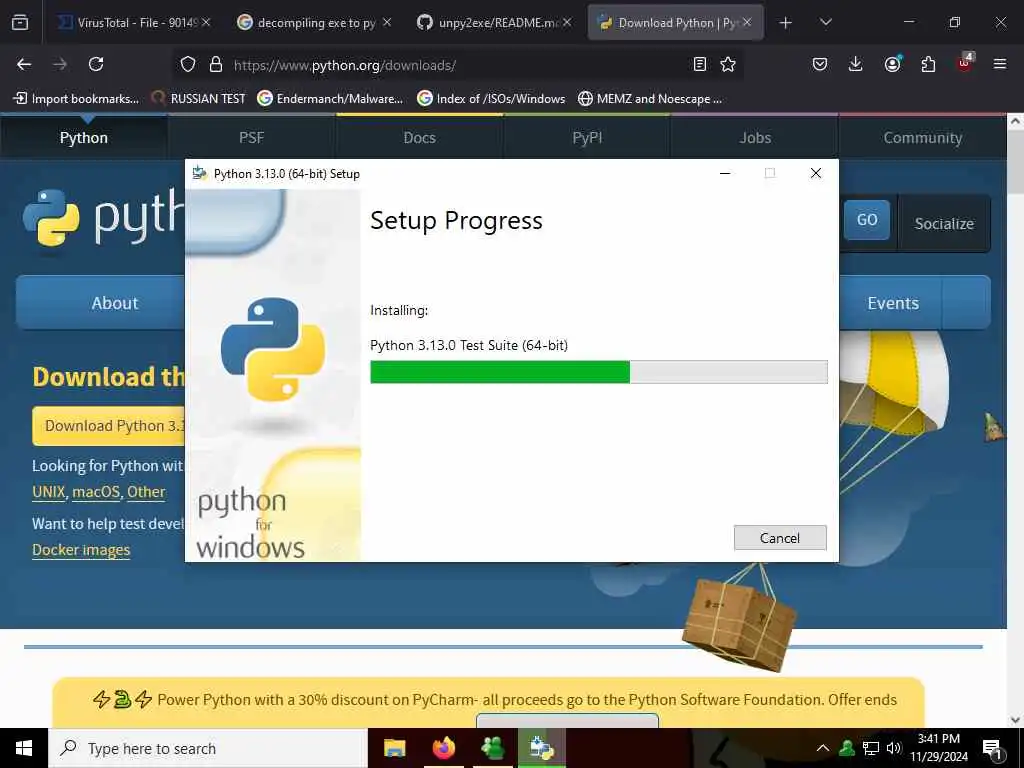Open the Jobs site nav item

point(755,138)
